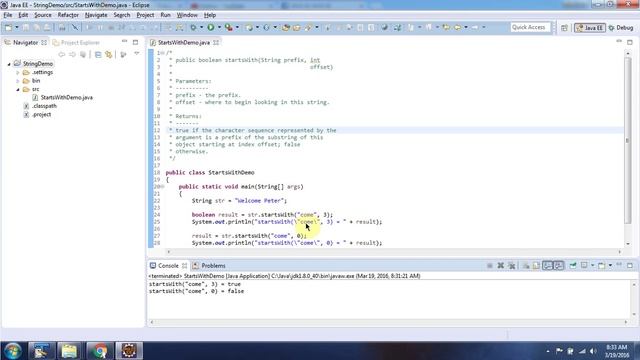The width and height of the screenshot is (640, 360).
Task: Switch to the Project Explorer tab
Action: coord(76,42)
